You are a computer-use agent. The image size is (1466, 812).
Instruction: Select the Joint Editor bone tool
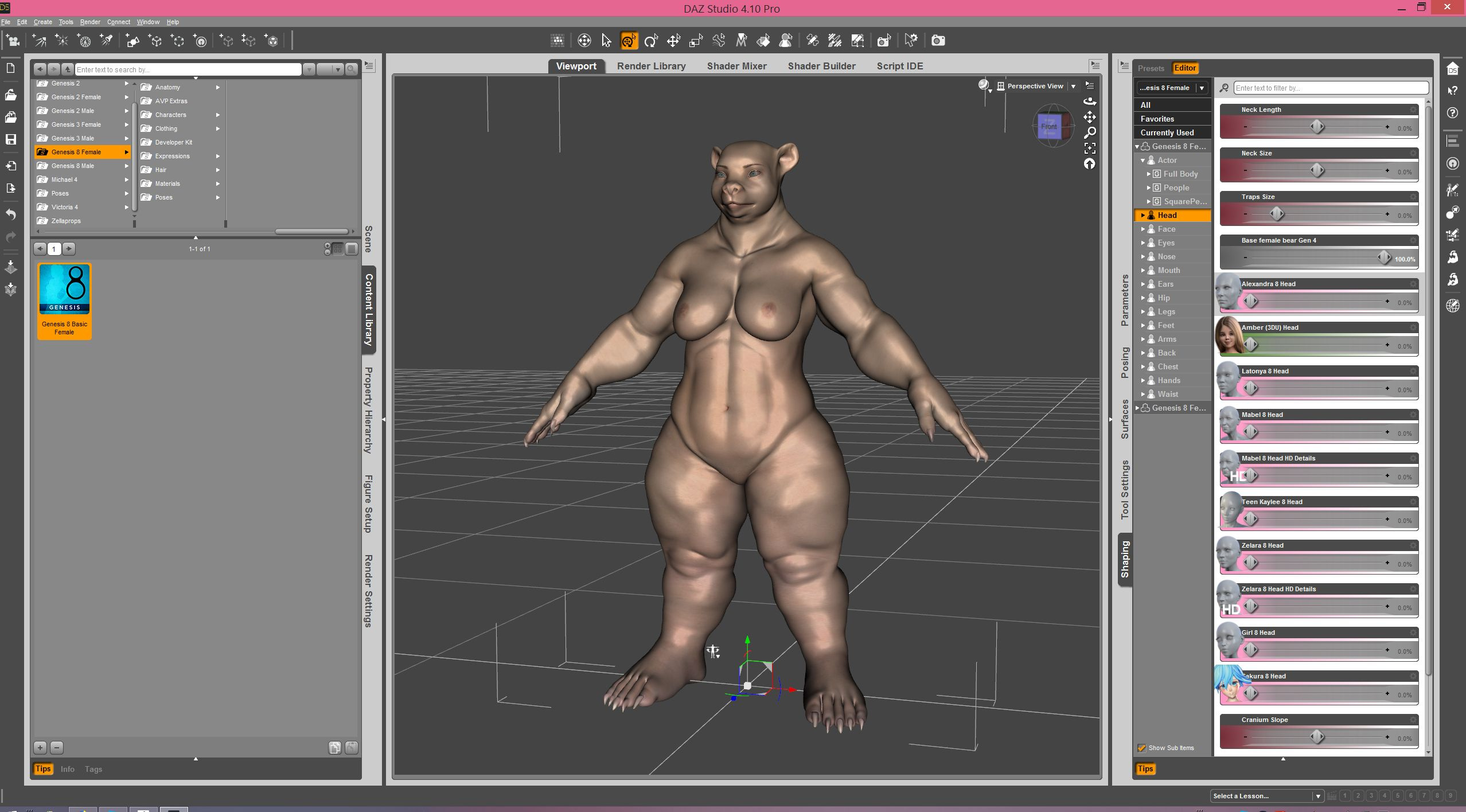pyautogui.click(x=718, y=41)
